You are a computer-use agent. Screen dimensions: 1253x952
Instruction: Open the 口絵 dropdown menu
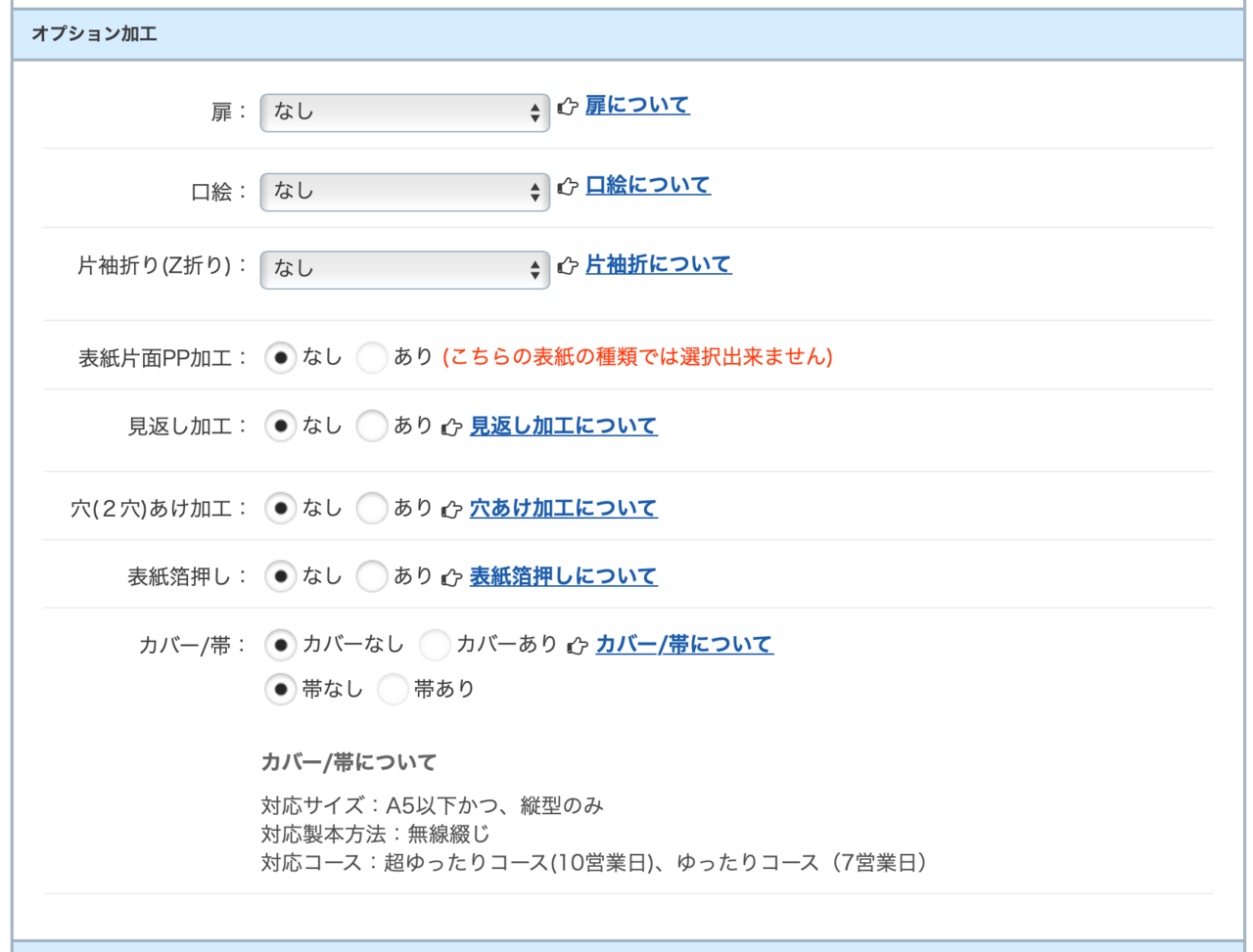tap(403, 191)
